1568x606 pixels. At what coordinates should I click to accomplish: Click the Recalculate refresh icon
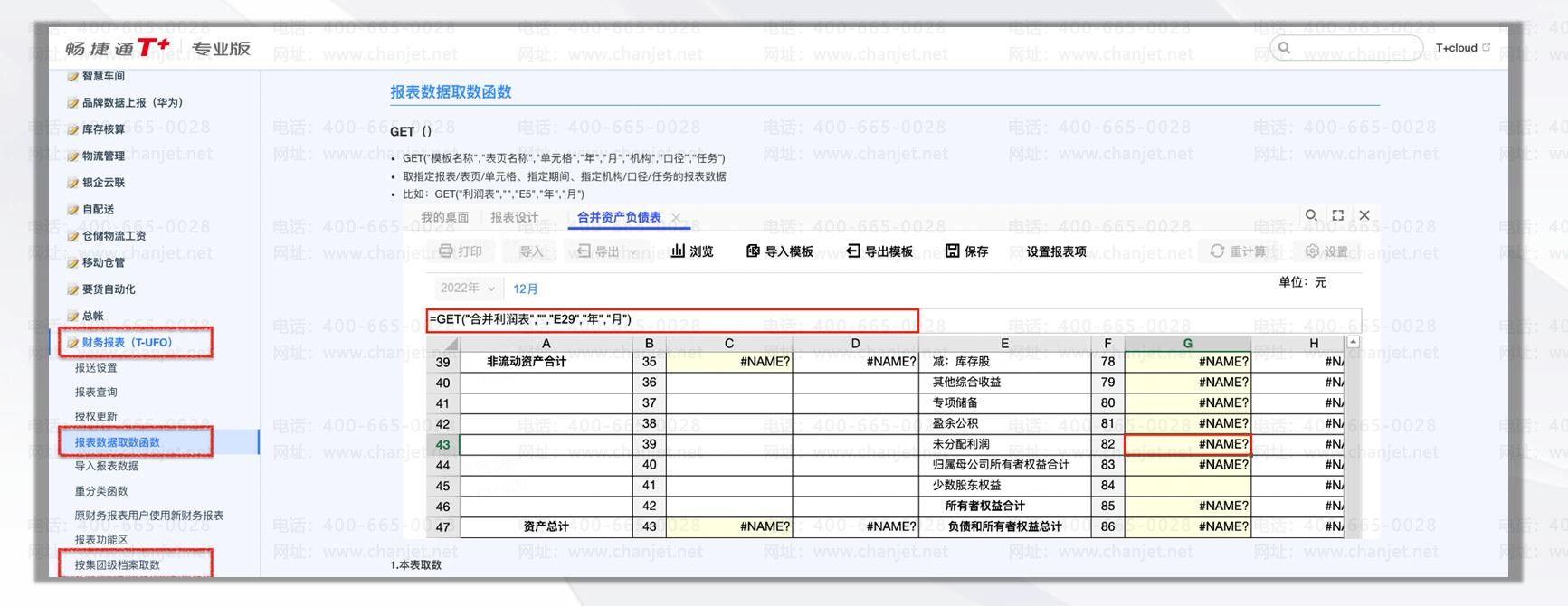coord(1217,251)
